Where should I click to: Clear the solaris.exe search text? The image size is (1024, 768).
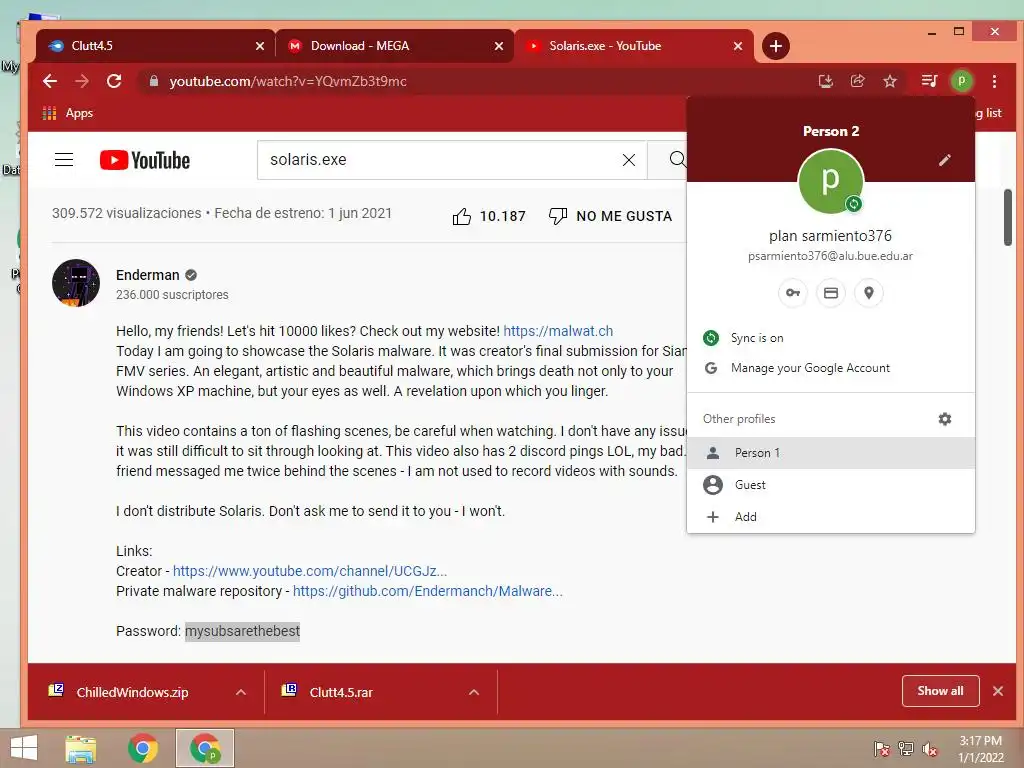tap(628, 160)
